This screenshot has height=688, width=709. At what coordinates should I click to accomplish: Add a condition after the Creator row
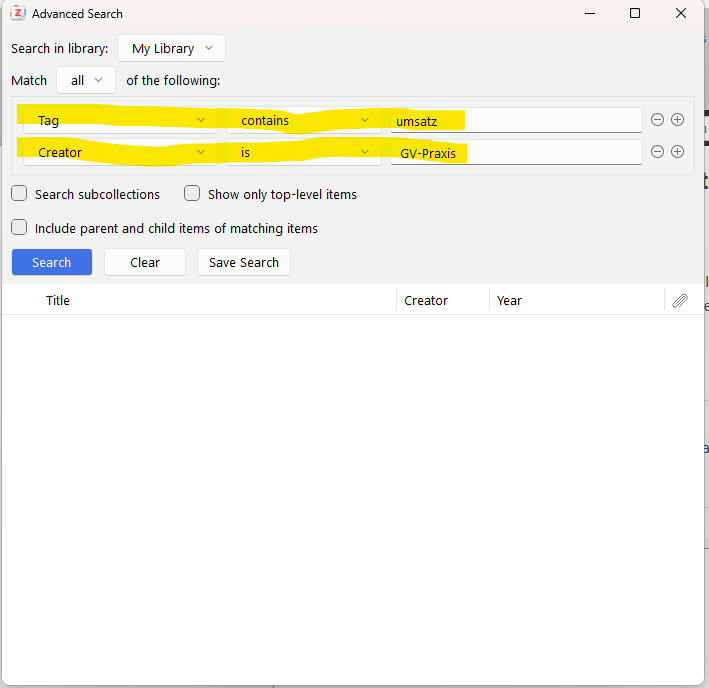[677, 152]
